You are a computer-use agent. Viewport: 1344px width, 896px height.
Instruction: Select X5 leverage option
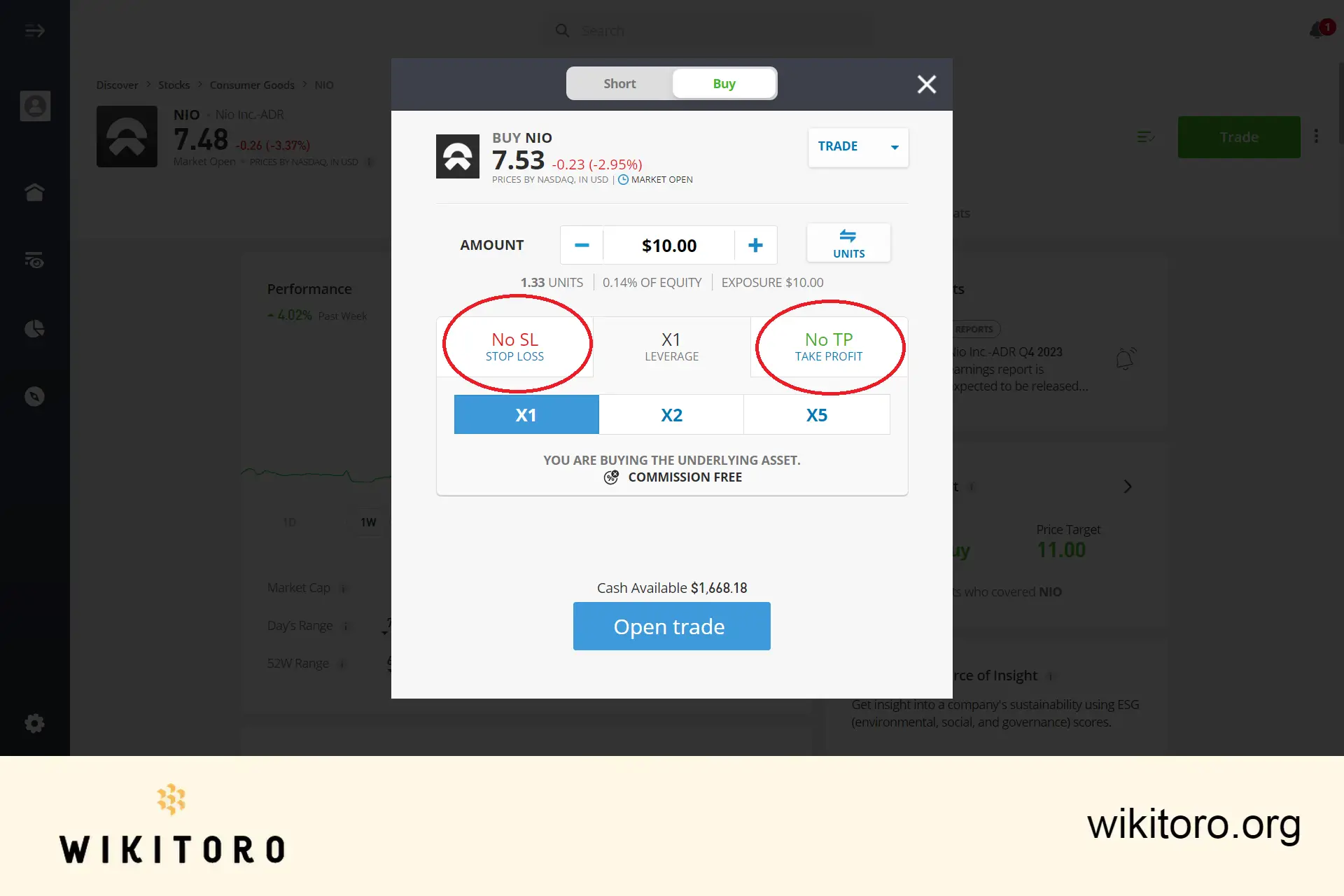(816, 414)
